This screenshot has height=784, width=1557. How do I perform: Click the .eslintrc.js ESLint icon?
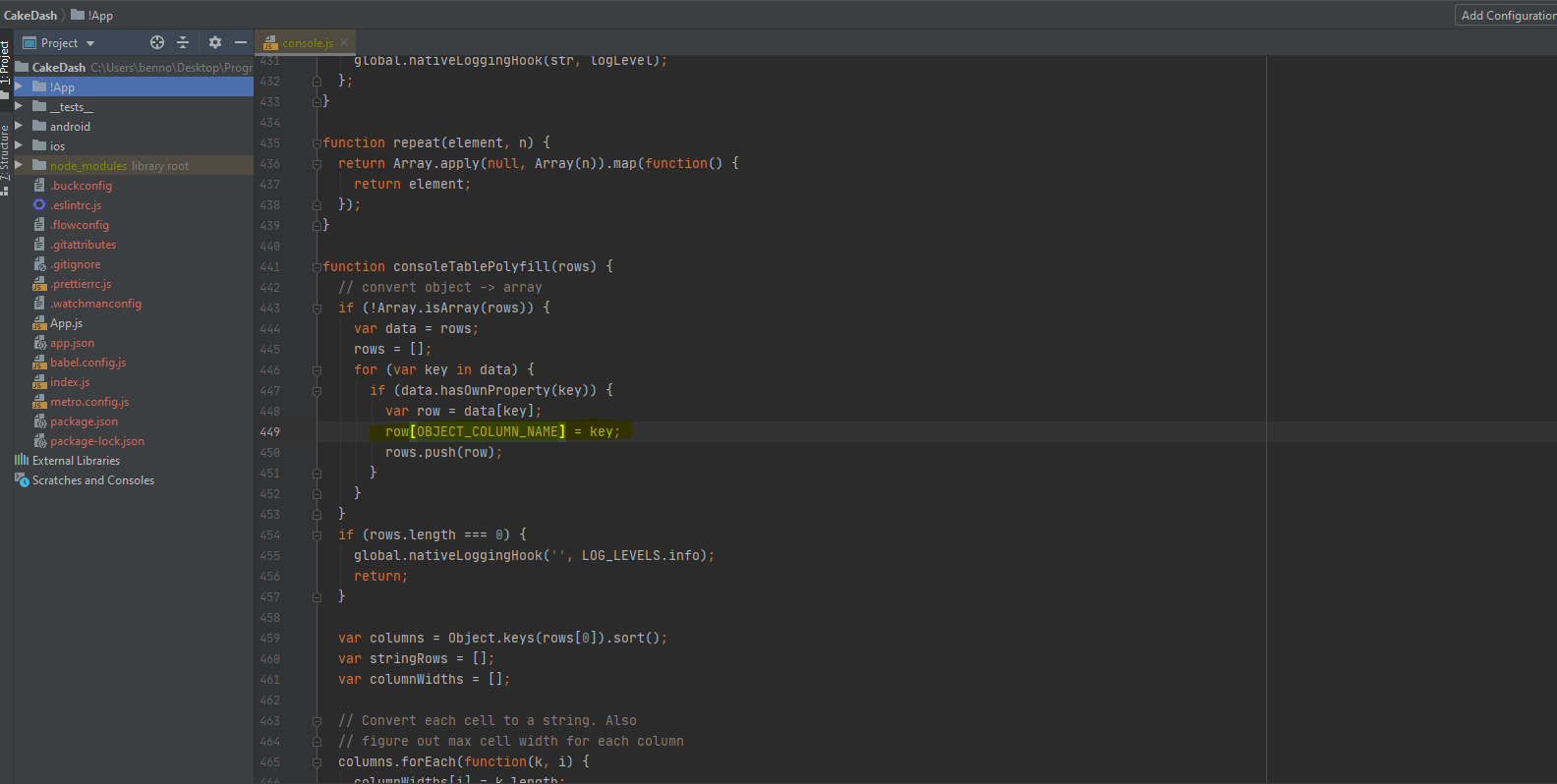pos(39,204)
